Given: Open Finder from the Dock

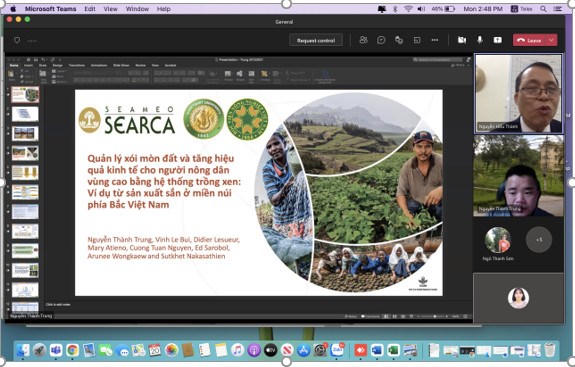Looking at the screenshot, I should pos(23,351).
